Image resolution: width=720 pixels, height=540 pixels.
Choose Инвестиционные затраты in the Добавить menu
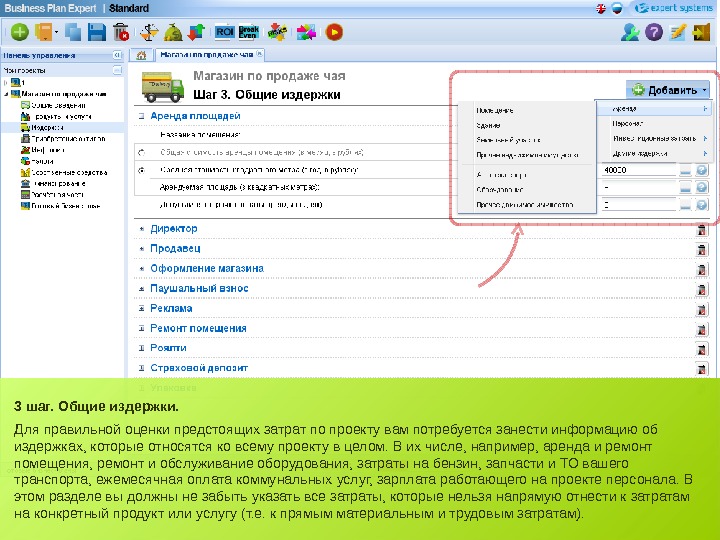point(654,138)
